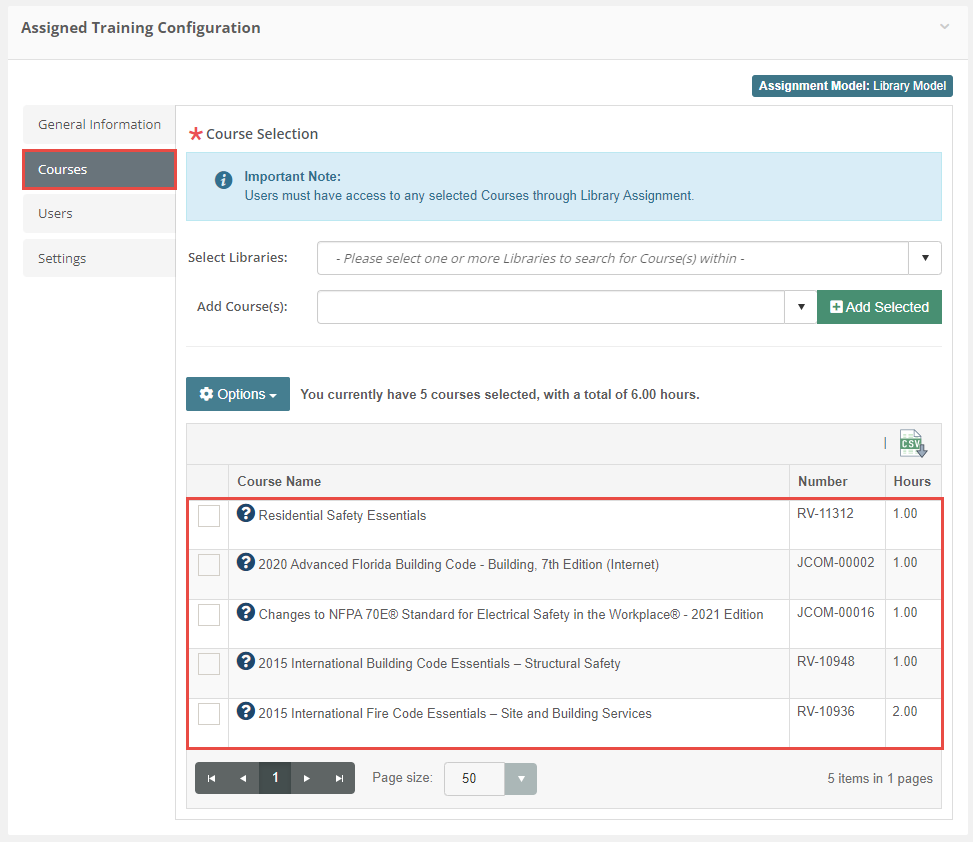Click course number RV-11312

coord(825,513)
